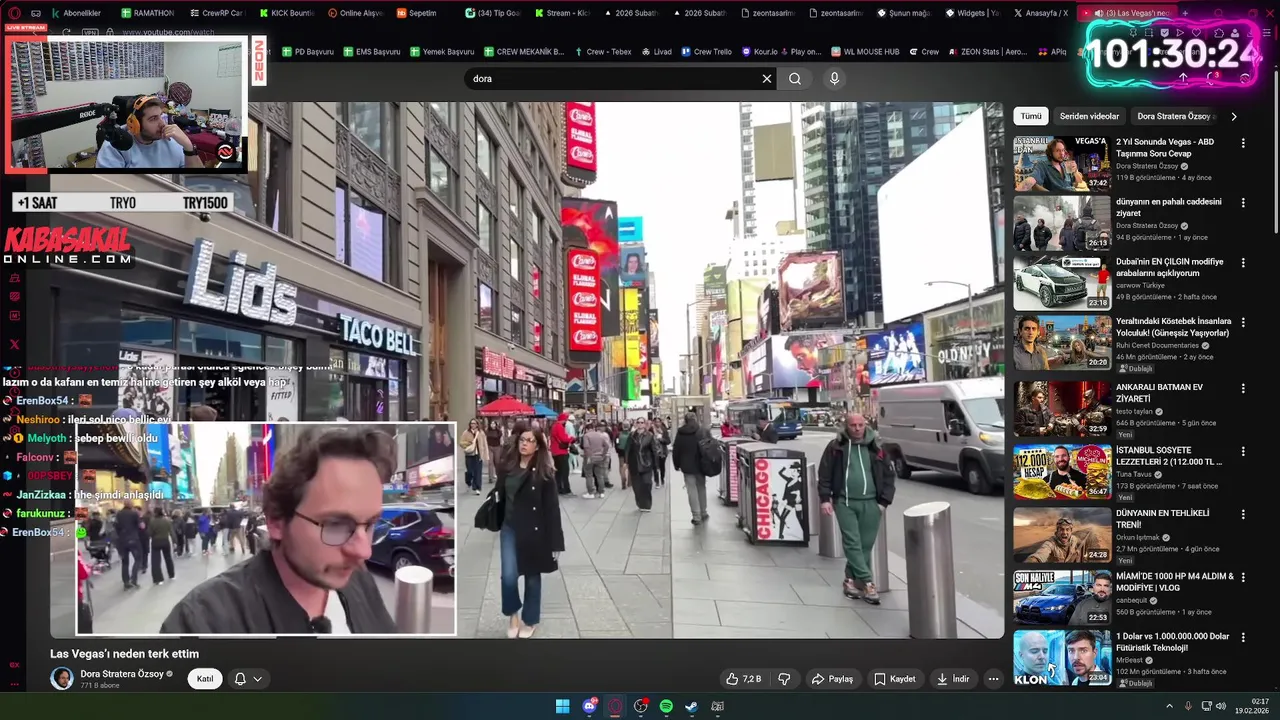This screenshot has height=720, width=1280.
Task: Click the search magnifier button
Action: (795, 79)
